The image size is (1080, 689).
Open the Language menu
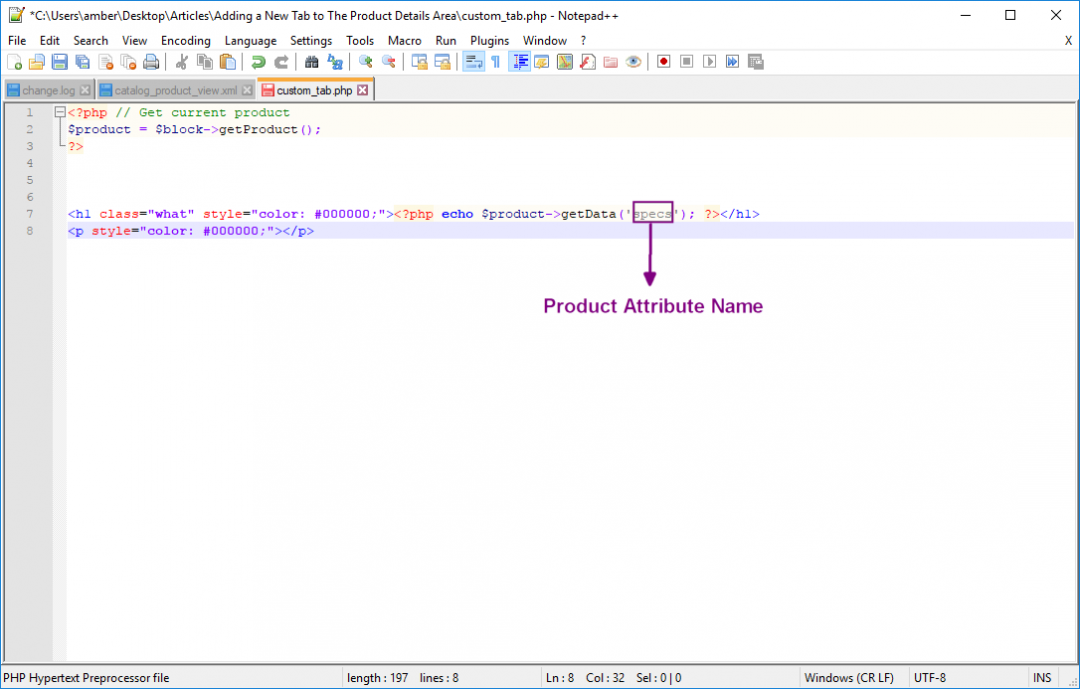pos(251,41)
